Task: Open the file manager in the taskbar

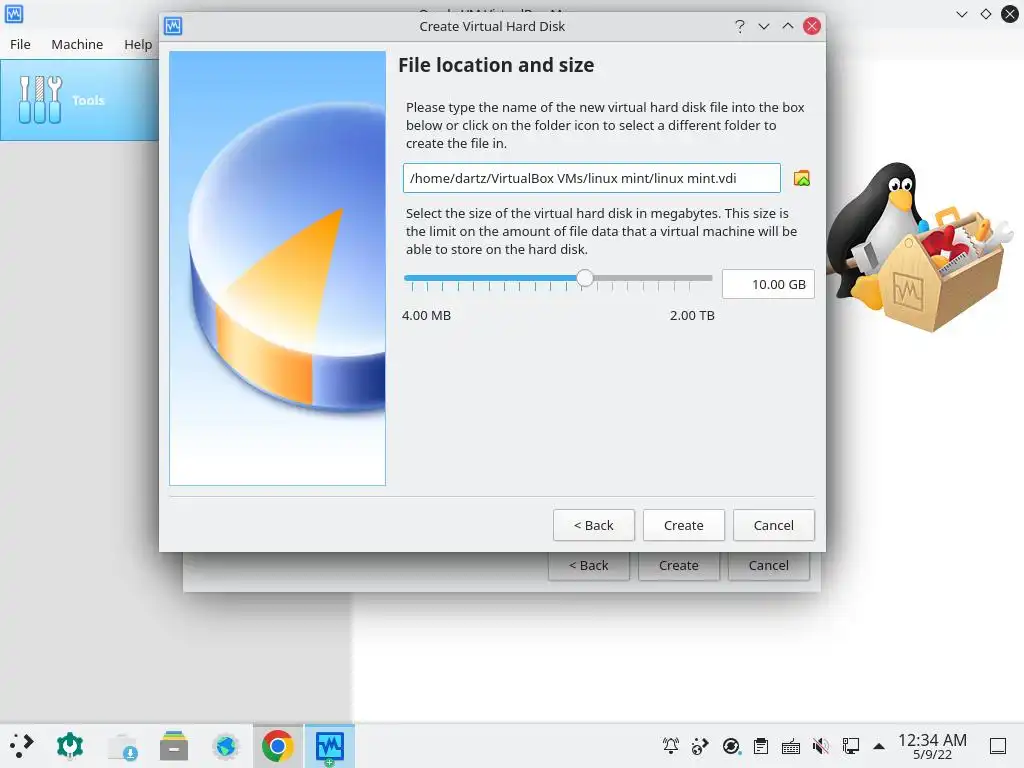Action: click(174, 746)
